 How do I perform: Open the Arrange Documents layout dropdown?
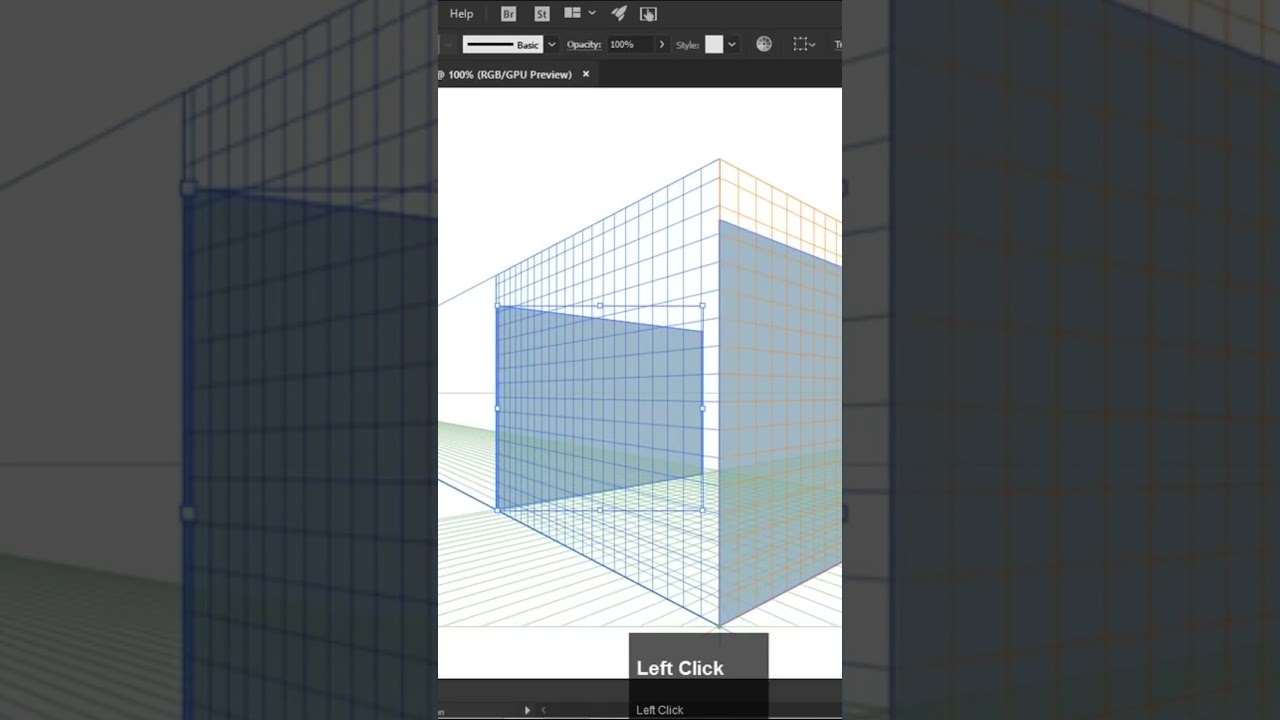click(580, 13)
